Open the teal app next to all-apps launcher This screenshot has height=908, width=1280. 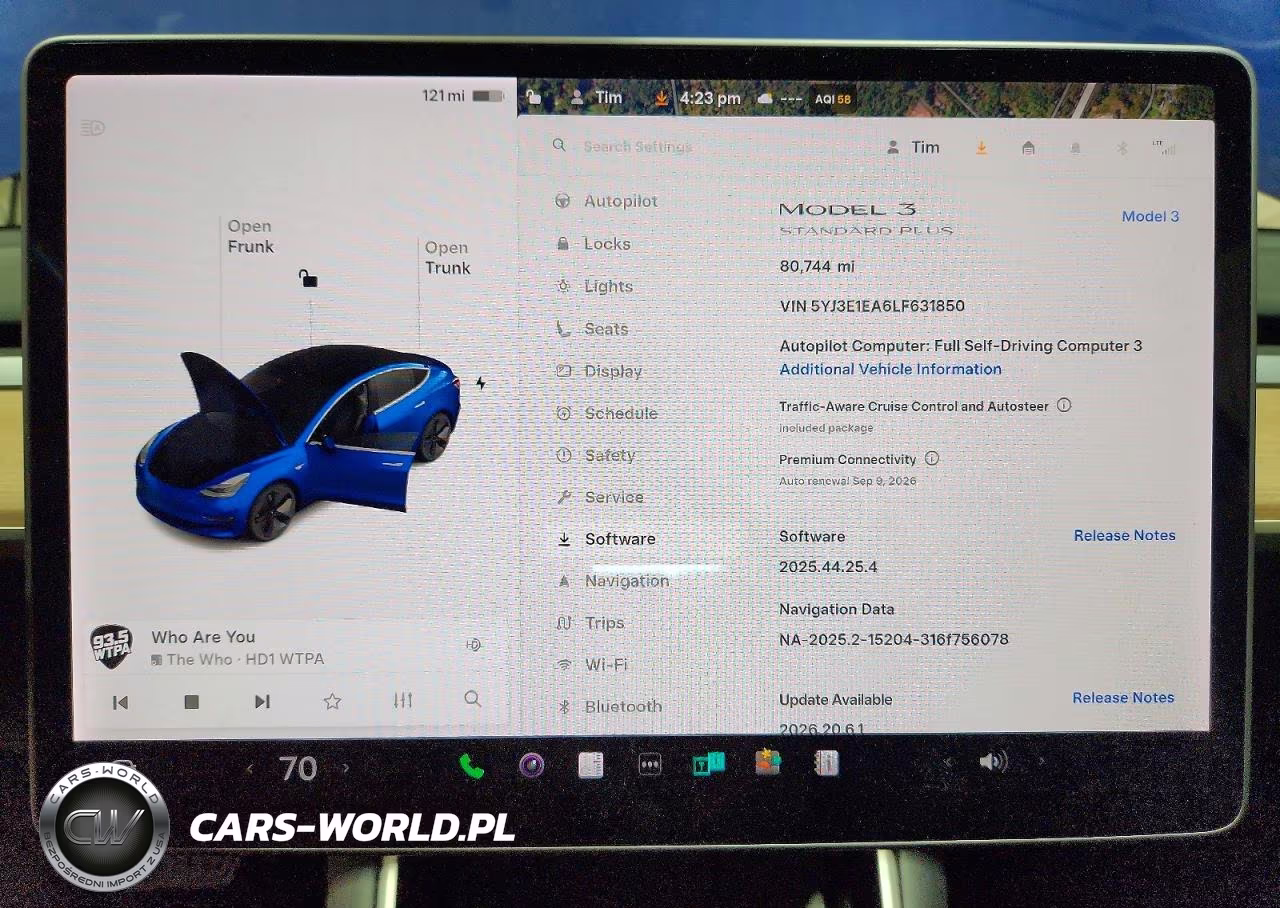[708, 764]
